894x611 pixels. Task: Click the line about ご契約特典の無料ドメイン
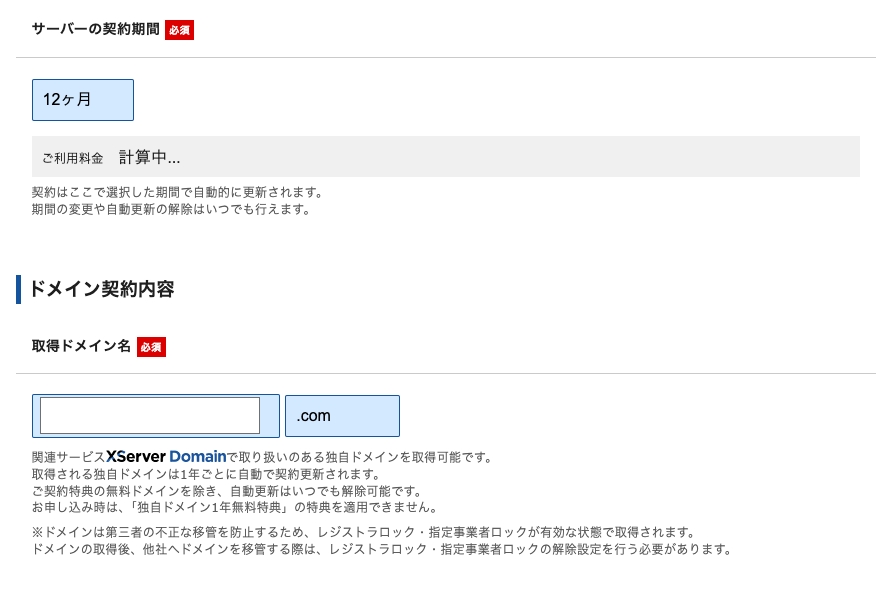pyautogui.click(x=225, y=491)
